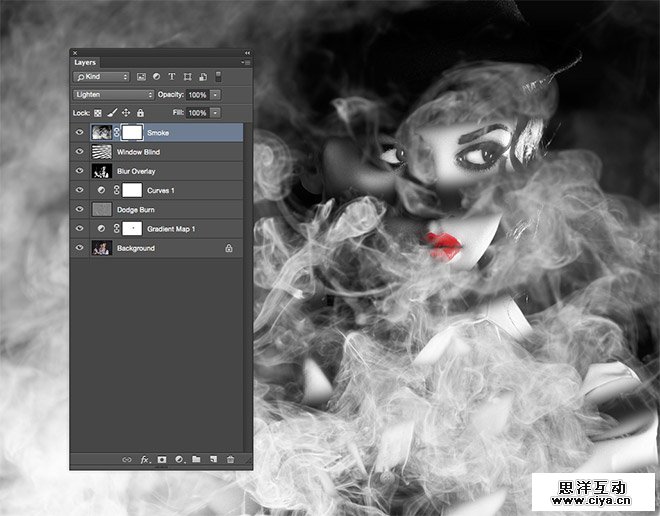Filter layers by type (T) icon
The width and height of the screenshot is (660, 516).
click(x=171, y=77)
